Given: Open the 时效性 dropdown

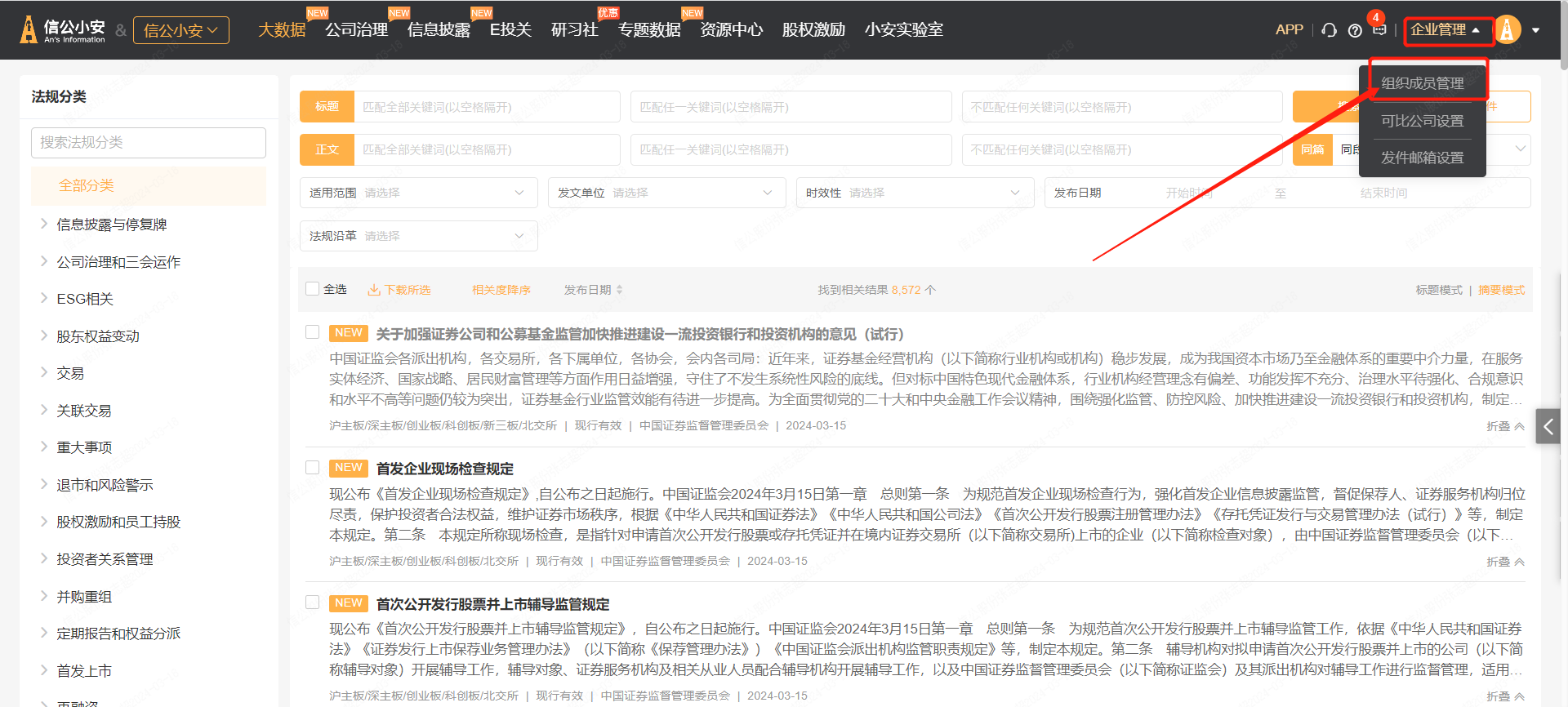Looking at the screenshot, I should click(915, 193).
